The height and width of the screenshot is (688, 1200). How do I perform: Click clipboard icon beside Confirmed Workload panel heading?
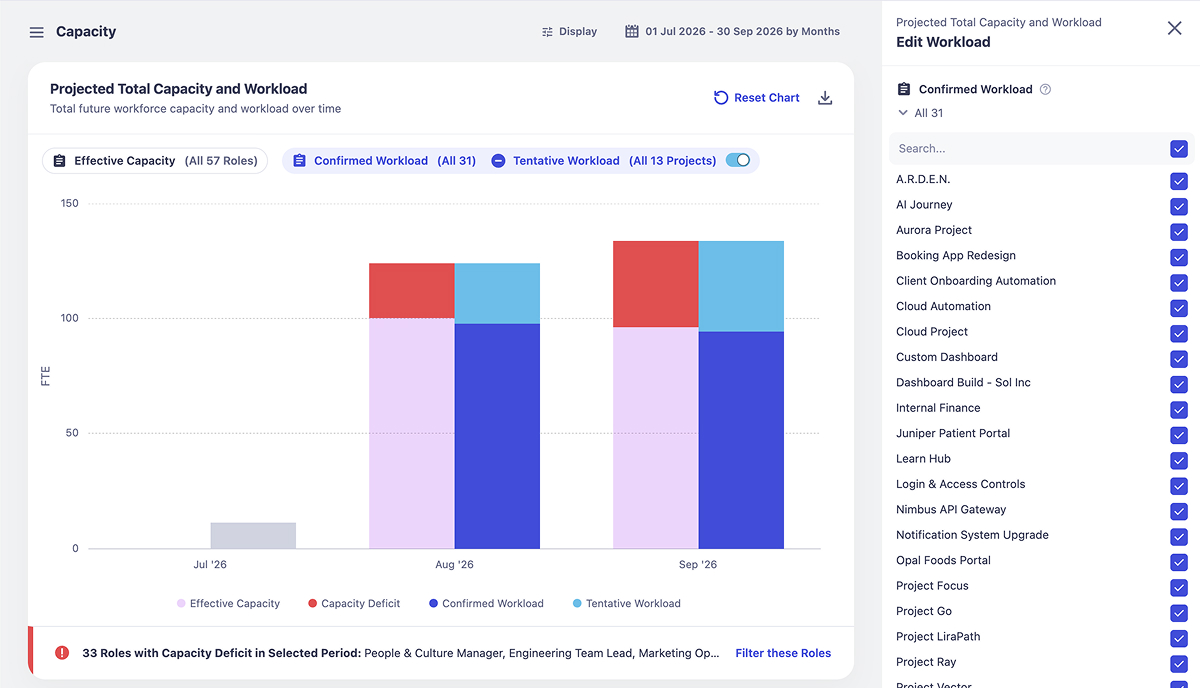(x=904, y=89)
